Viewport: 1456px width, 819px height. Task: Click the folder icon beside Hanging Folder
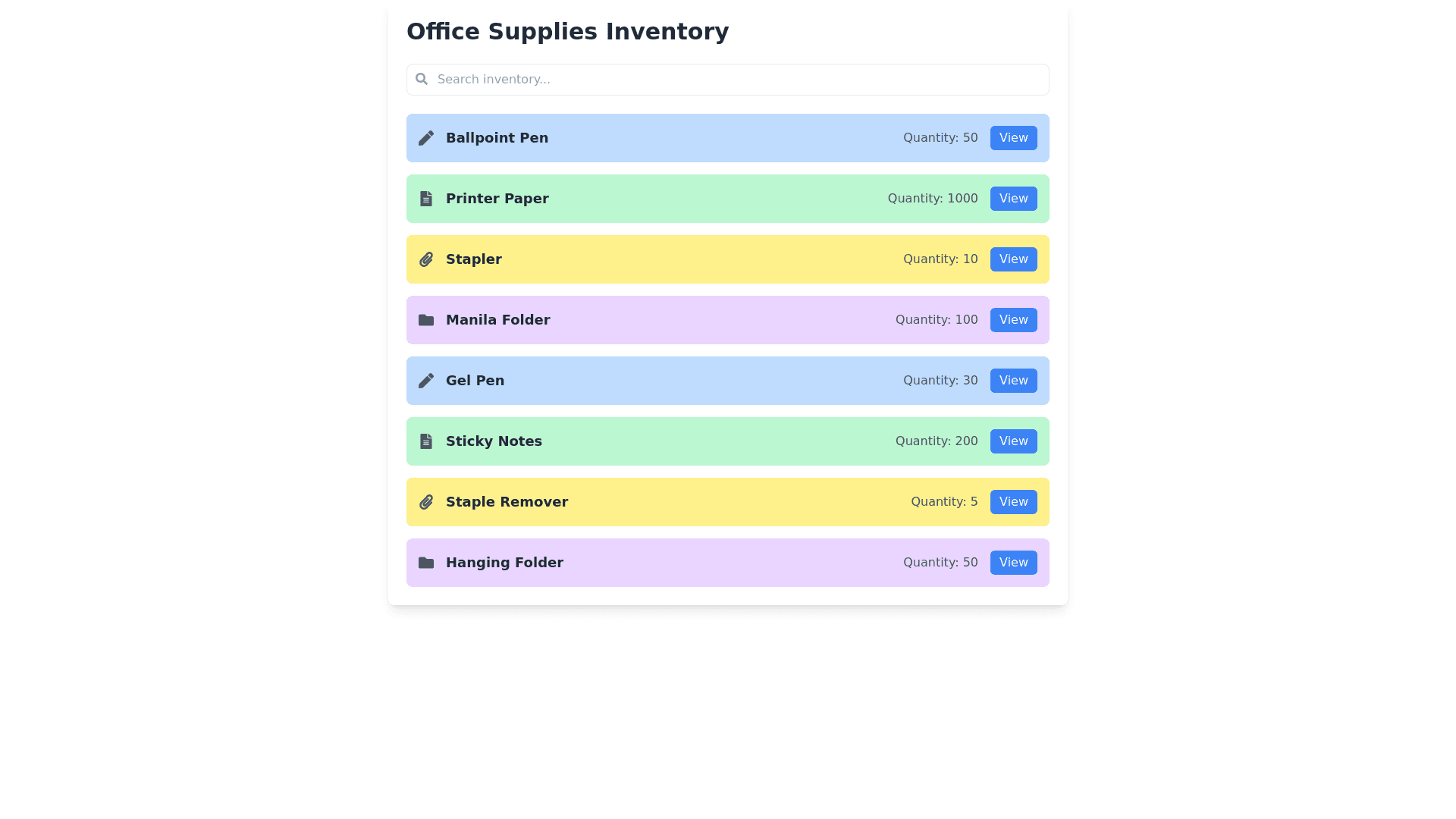[x=426, y=563]
